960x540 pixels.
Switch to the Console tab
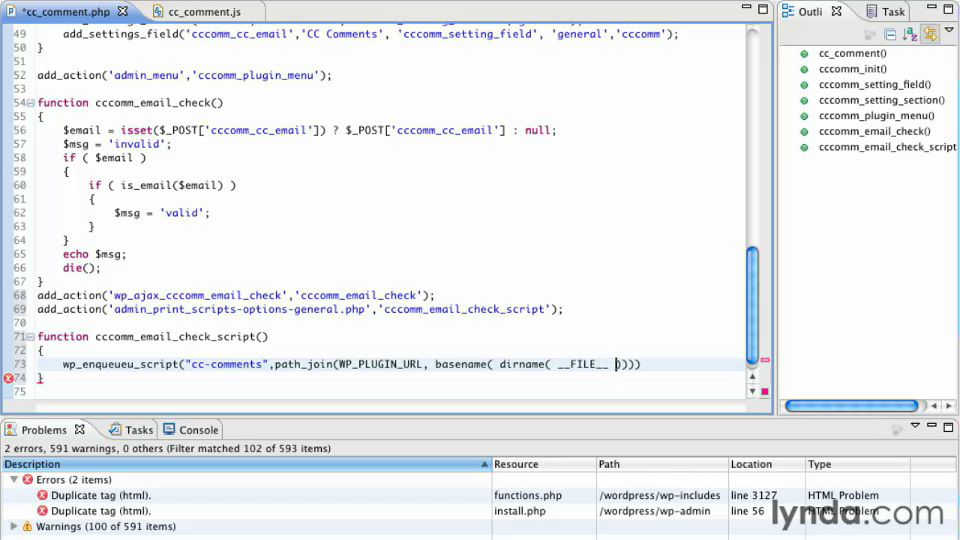[x=190, y=430]
